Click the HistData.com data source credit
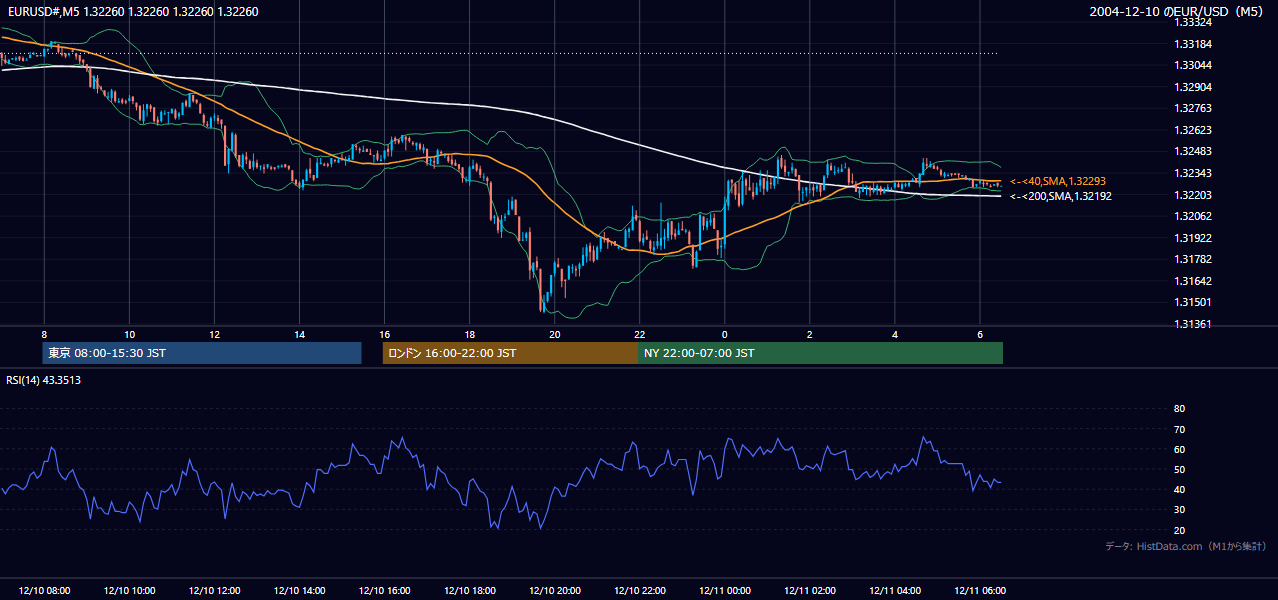 coord(1186,546)
